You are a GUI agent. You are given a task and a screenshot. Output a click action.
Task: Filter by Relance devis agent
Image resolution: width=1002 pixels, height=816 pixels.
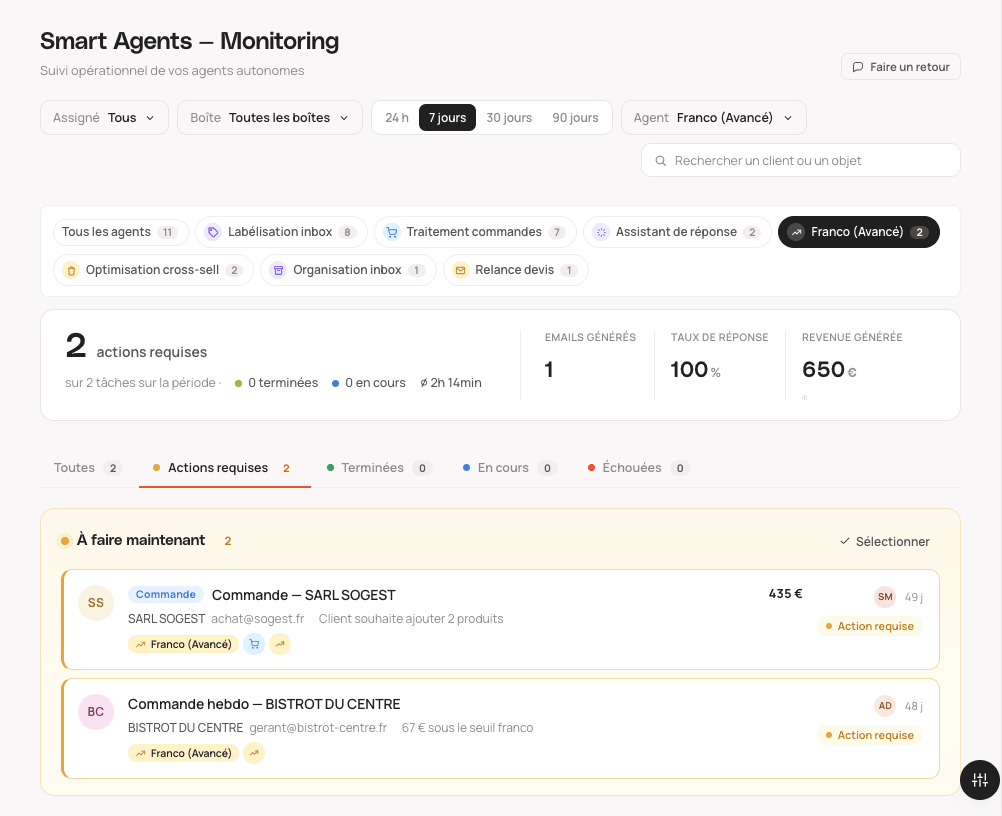pyautogui.click(x=516, y=270)
